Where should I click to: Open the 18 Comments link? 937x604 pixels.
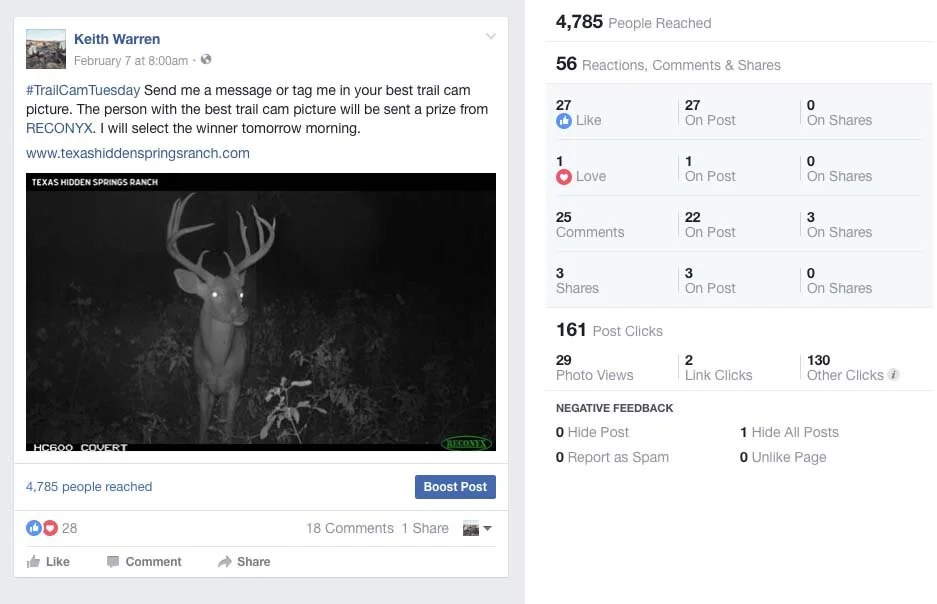(x=350, y=528)
